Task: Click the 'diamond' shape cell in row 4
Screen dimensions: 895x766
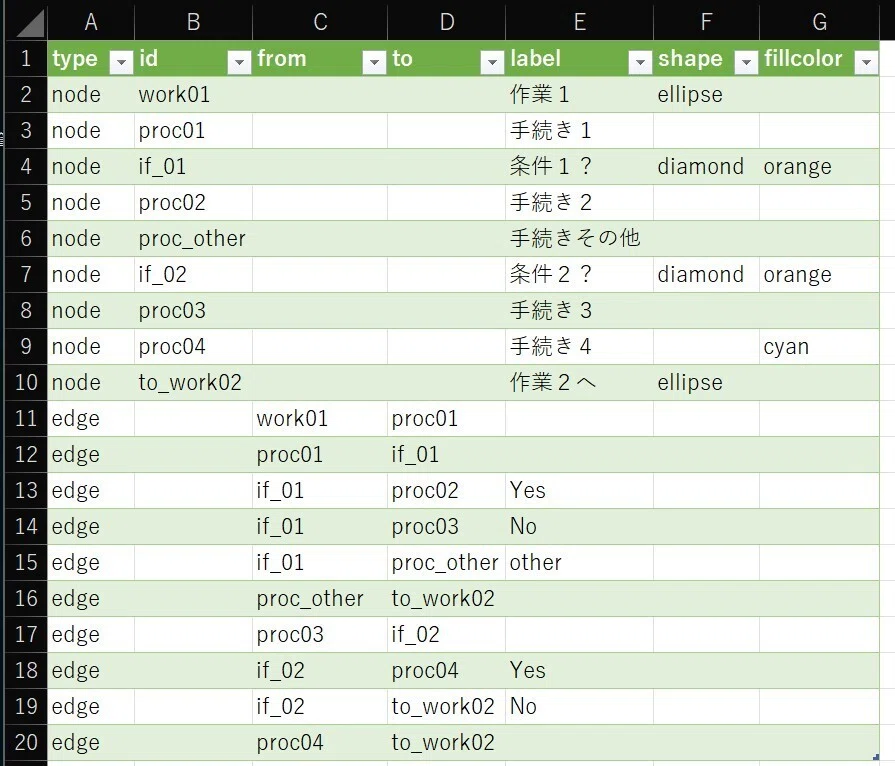Action: [706, 167]
